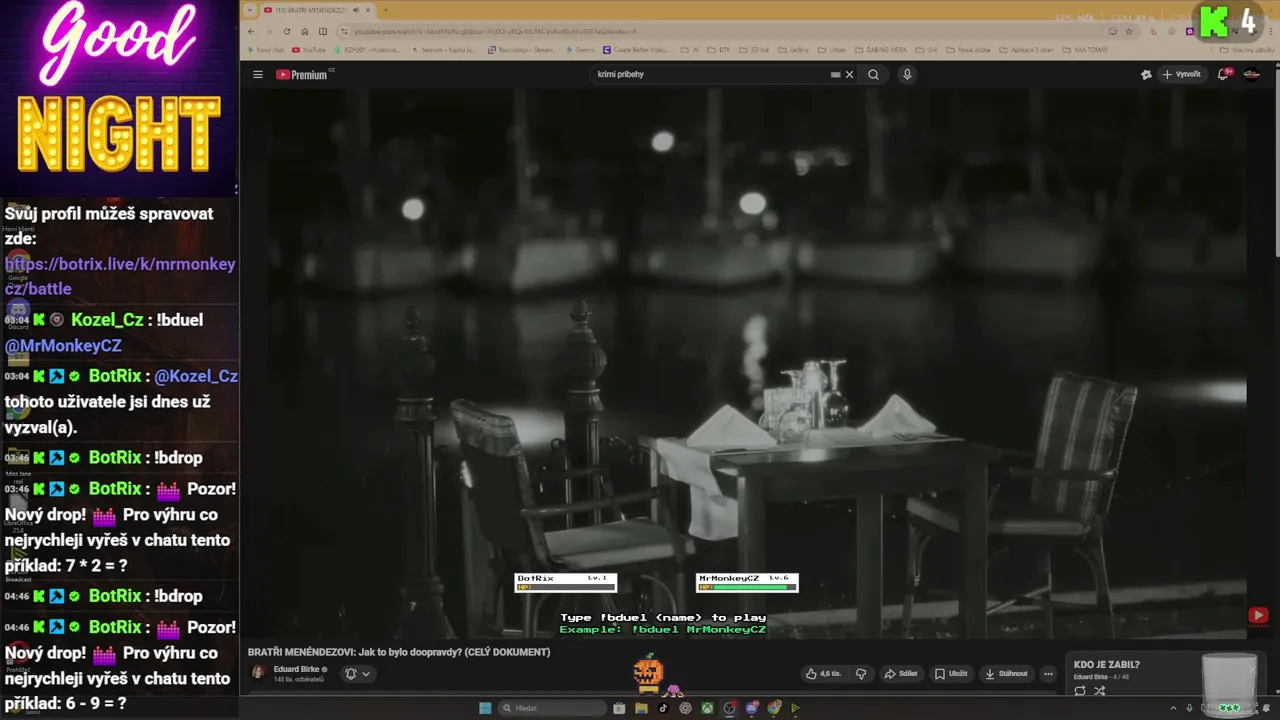The width and height of the screenshot is (1280, 720).
Task: Click the @Kozel_Cz mention from BotRix
Action: click(196, 376)
